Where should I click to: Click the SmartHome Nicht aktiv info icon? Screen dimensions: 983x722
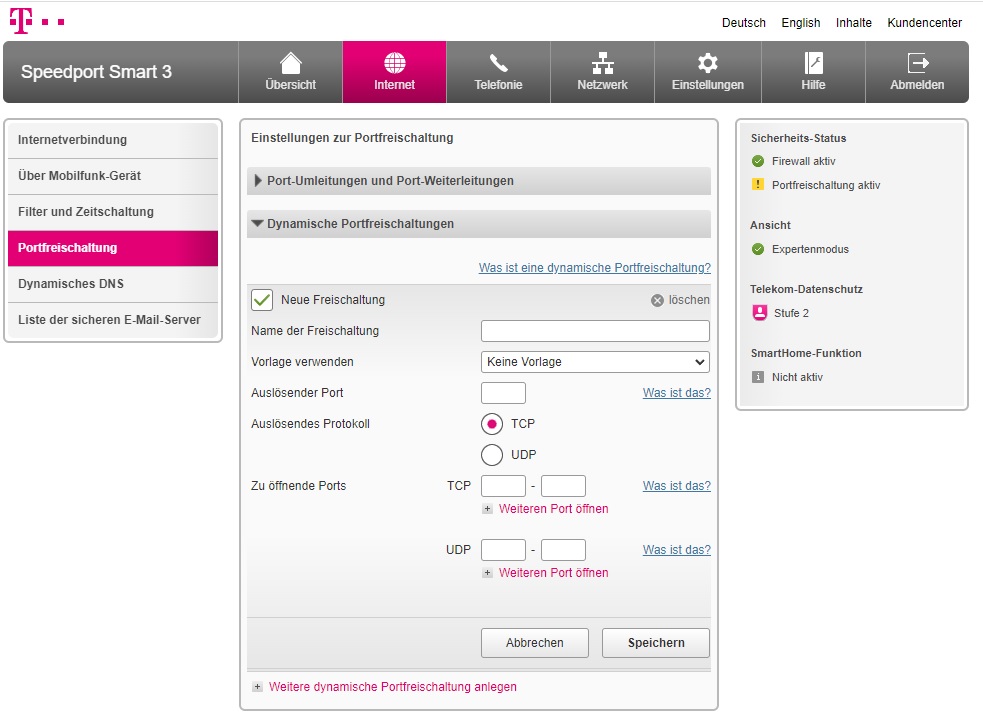click(x=758, y=377)
